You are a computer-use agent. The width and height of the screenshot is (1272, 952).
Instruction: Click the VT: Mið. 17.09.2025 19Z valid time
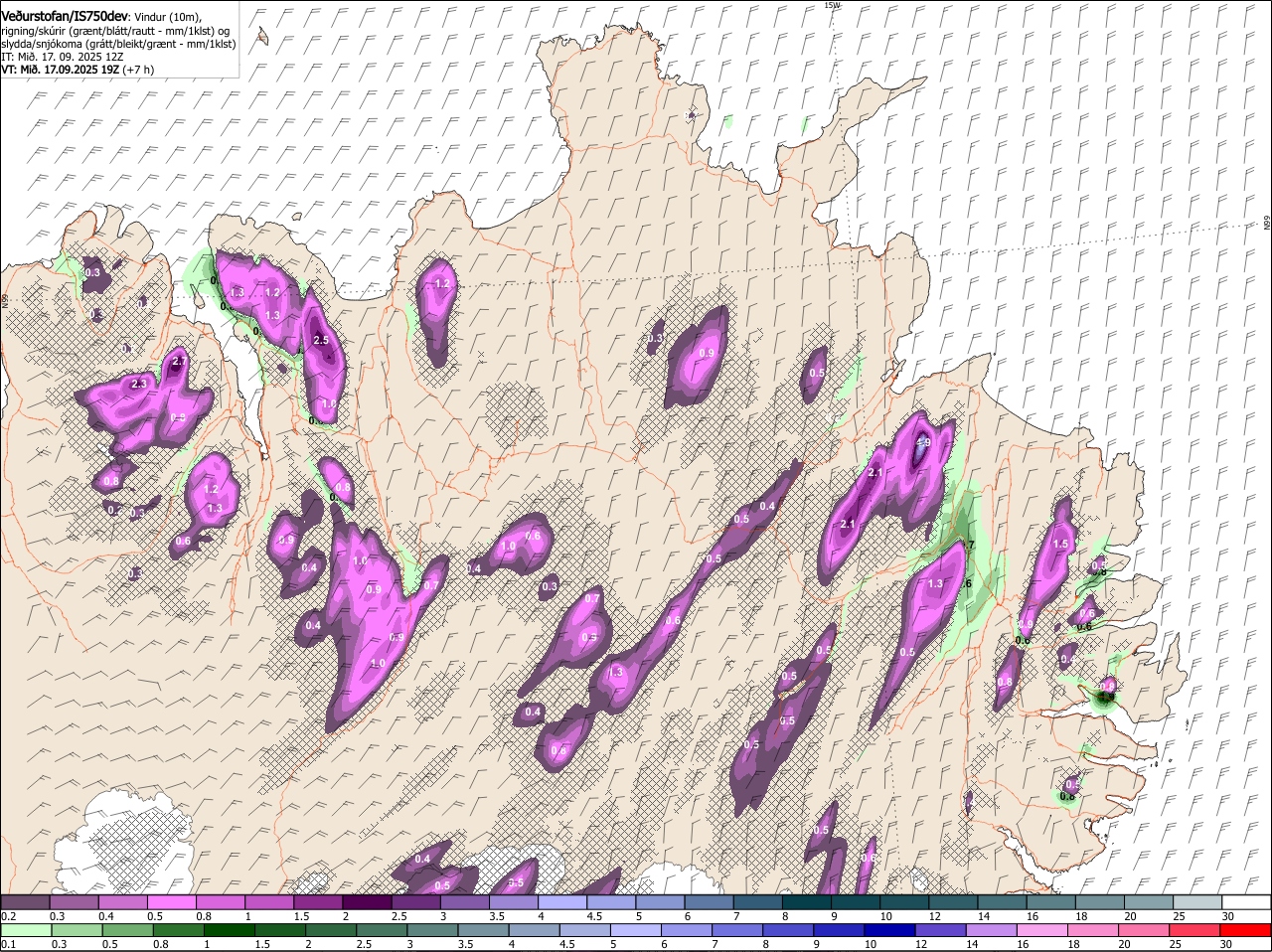77,70
